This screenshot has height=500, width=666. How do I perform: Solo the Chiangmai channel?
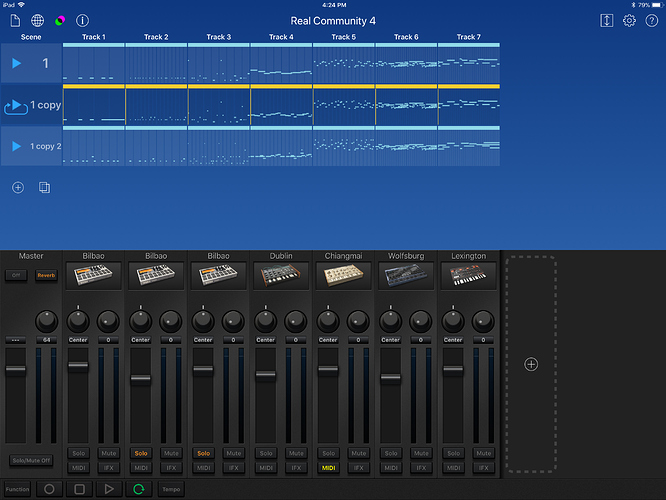328,453
